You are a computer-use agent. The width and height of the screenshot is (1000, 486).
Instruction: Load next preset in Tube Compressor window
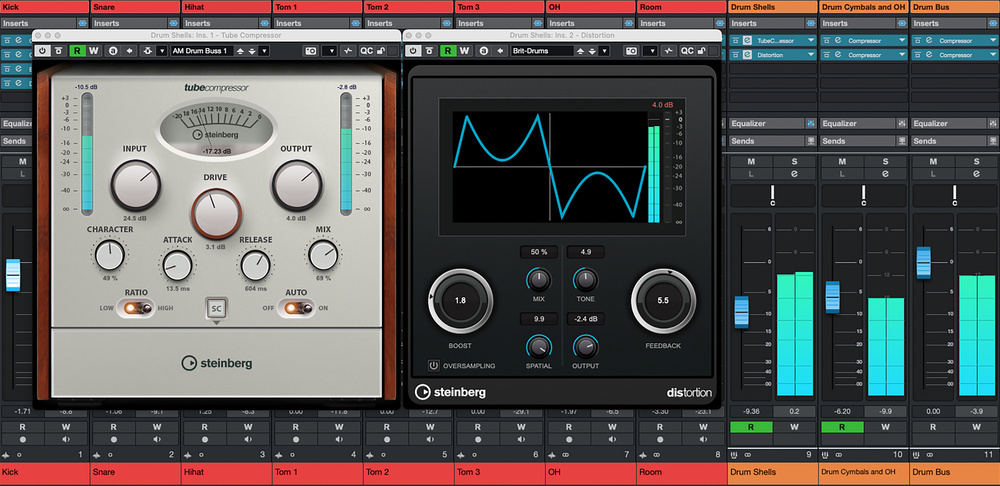coord(252,50)
